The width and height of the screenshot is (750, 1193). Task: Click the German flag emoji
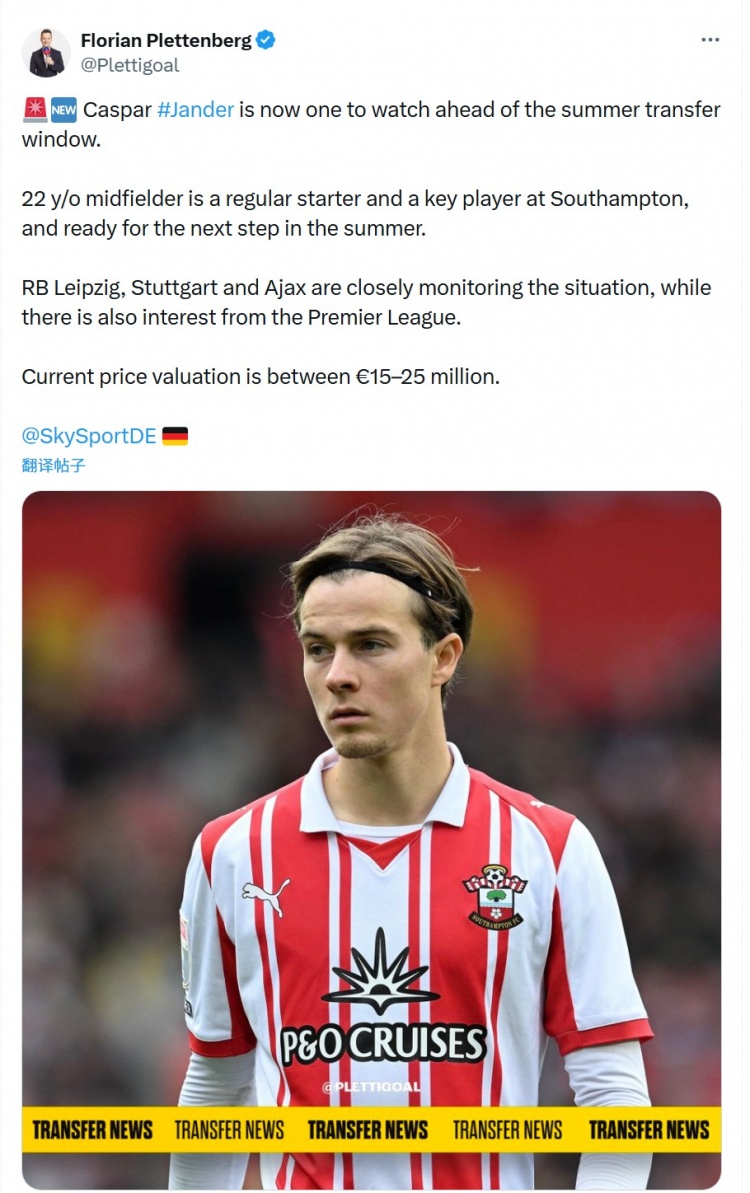[175, 436]
